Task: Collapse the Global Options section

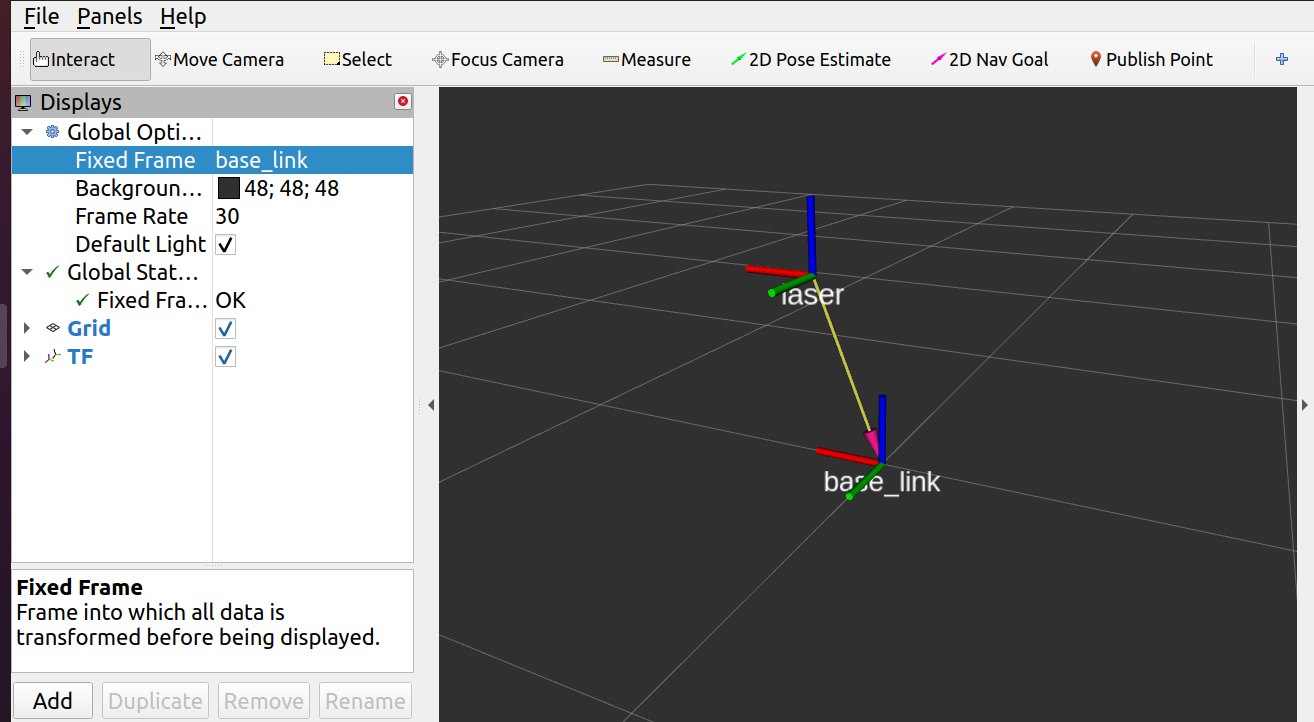Action: pos(27,133)
